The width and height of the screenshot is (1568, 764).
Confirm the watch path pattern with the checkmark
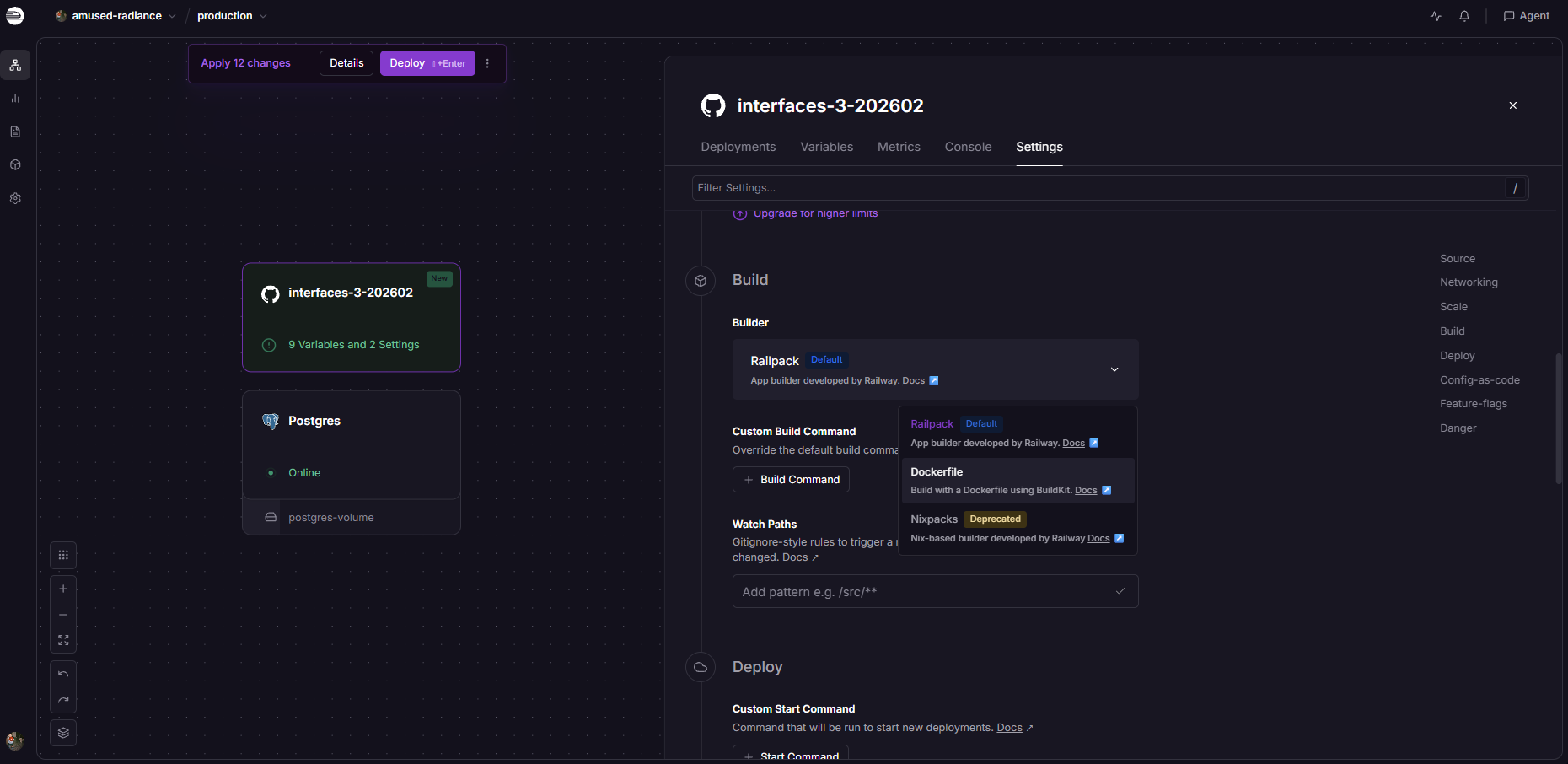pyautogui.click(x=1120, y=591)
